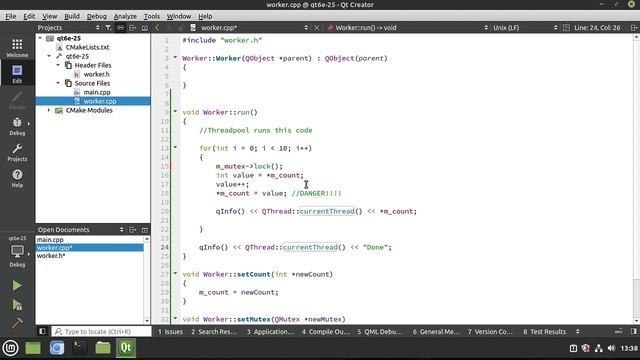
Task: Split the Open Documents panel
Action: (x=132, y=230)
